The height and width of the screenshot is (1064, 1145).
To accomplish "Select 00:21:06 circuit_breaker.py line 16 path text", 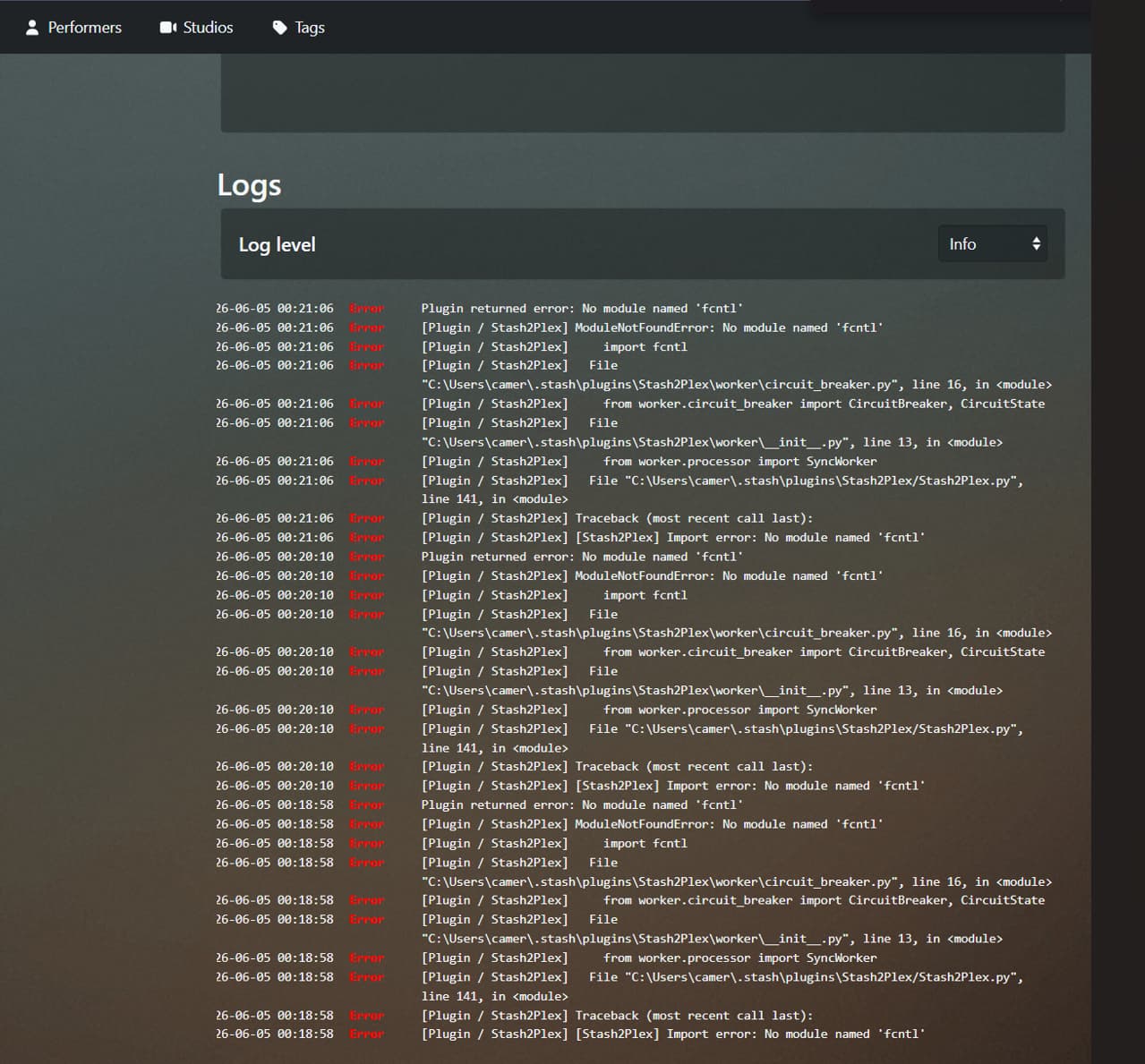I will tap(737, 385).
